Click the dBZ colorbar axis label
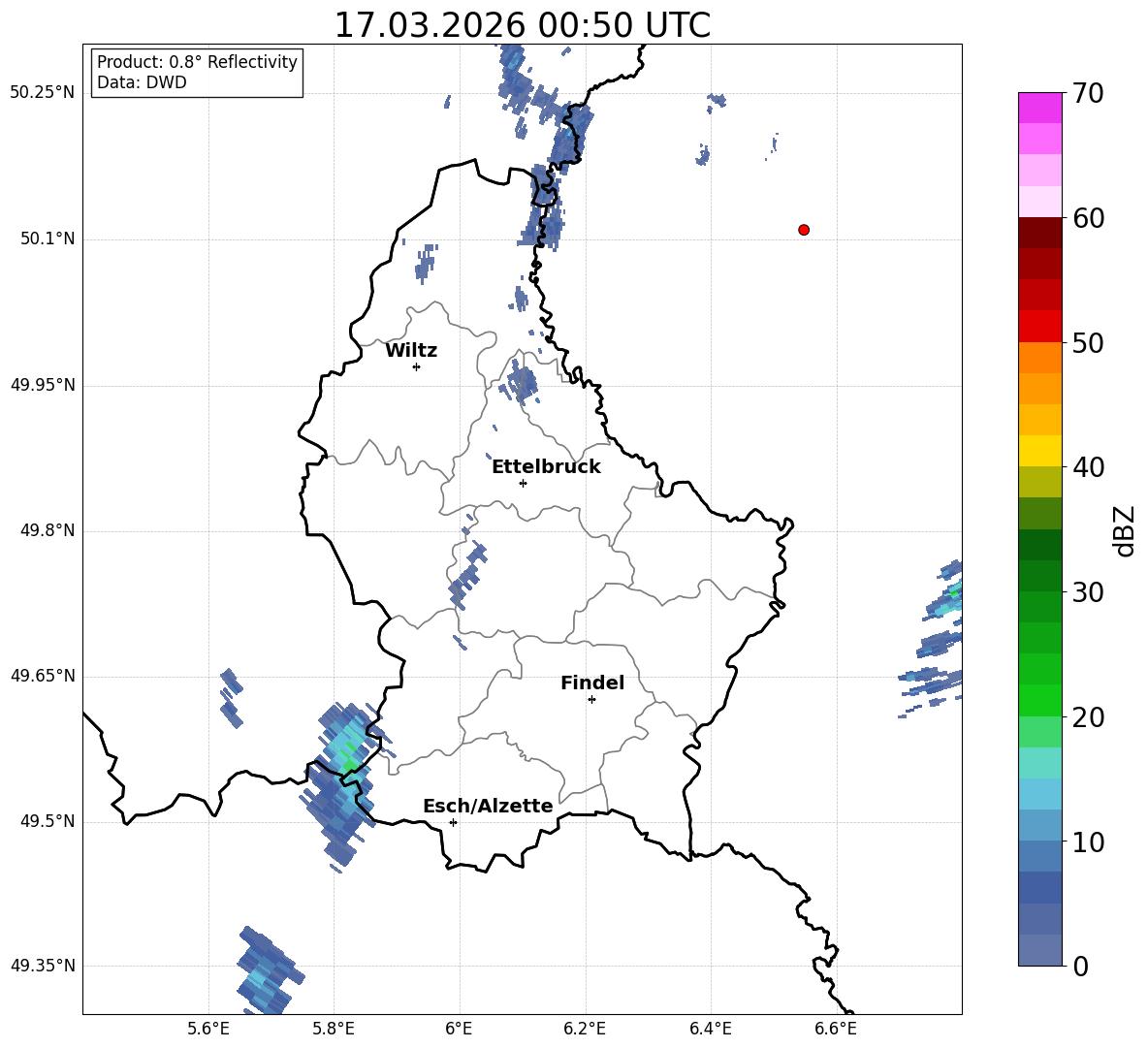 coord(1123,530)
